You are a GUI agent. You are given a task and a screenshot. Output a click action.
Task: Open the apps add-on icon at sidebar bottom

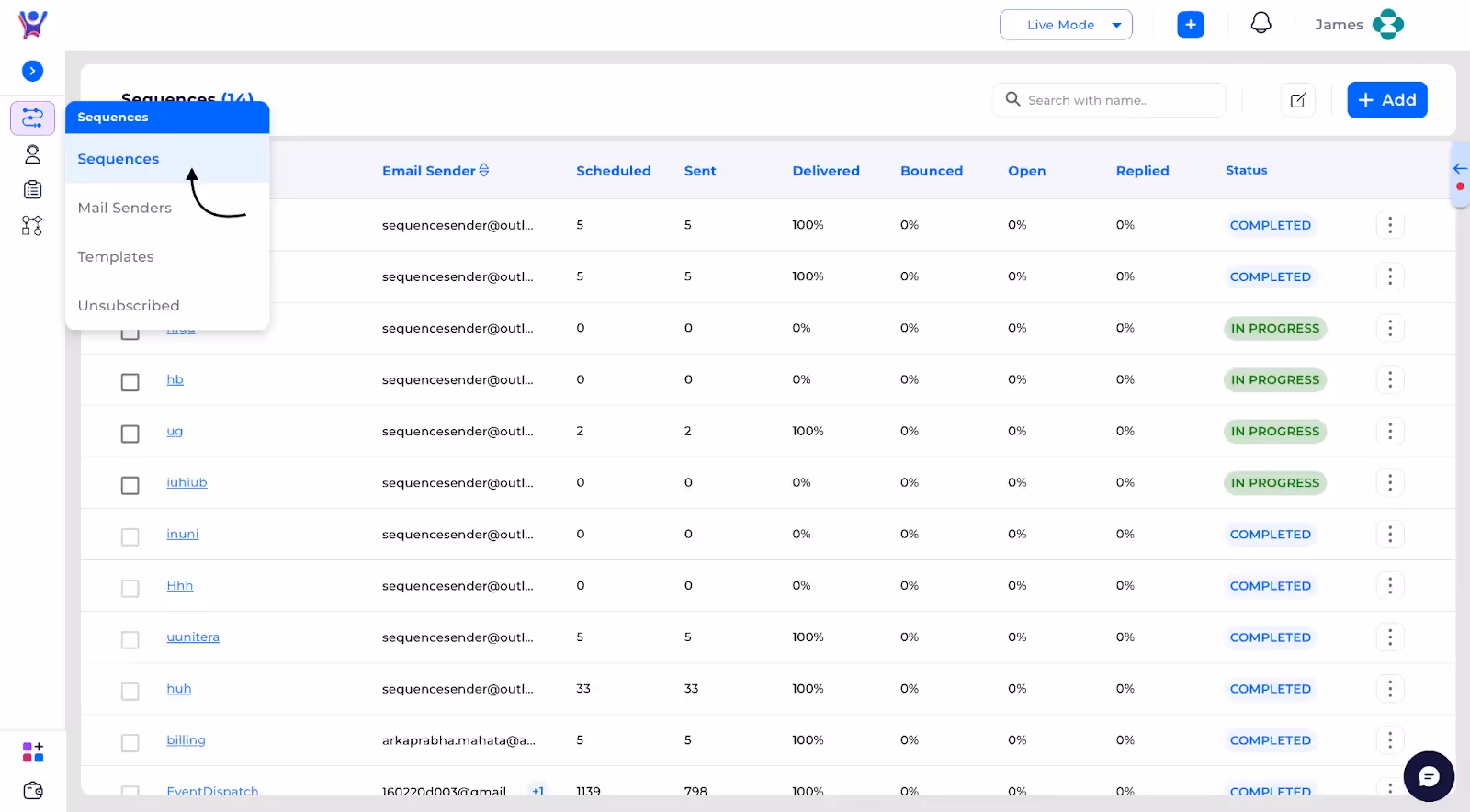click(x=33, y=752)
